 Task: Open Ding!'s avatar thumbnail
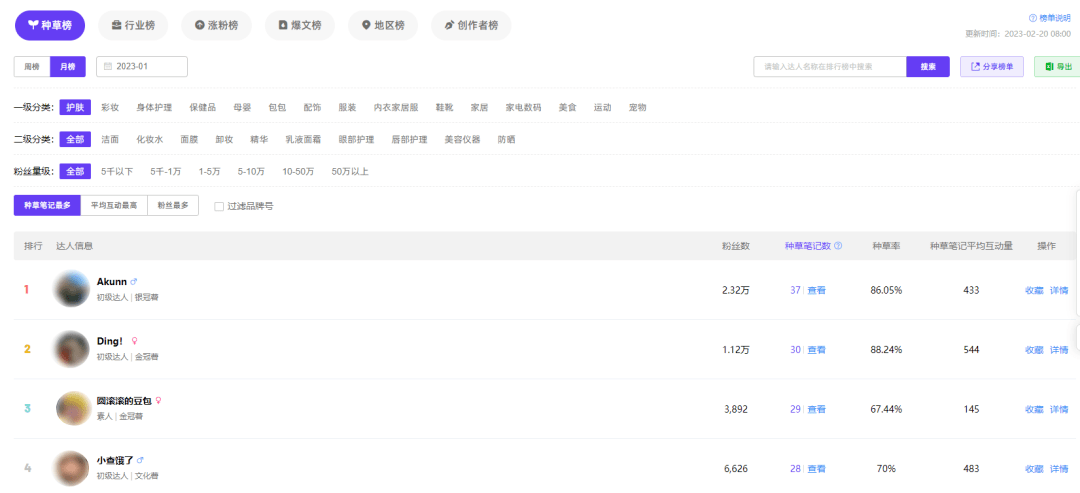(72, 349)
